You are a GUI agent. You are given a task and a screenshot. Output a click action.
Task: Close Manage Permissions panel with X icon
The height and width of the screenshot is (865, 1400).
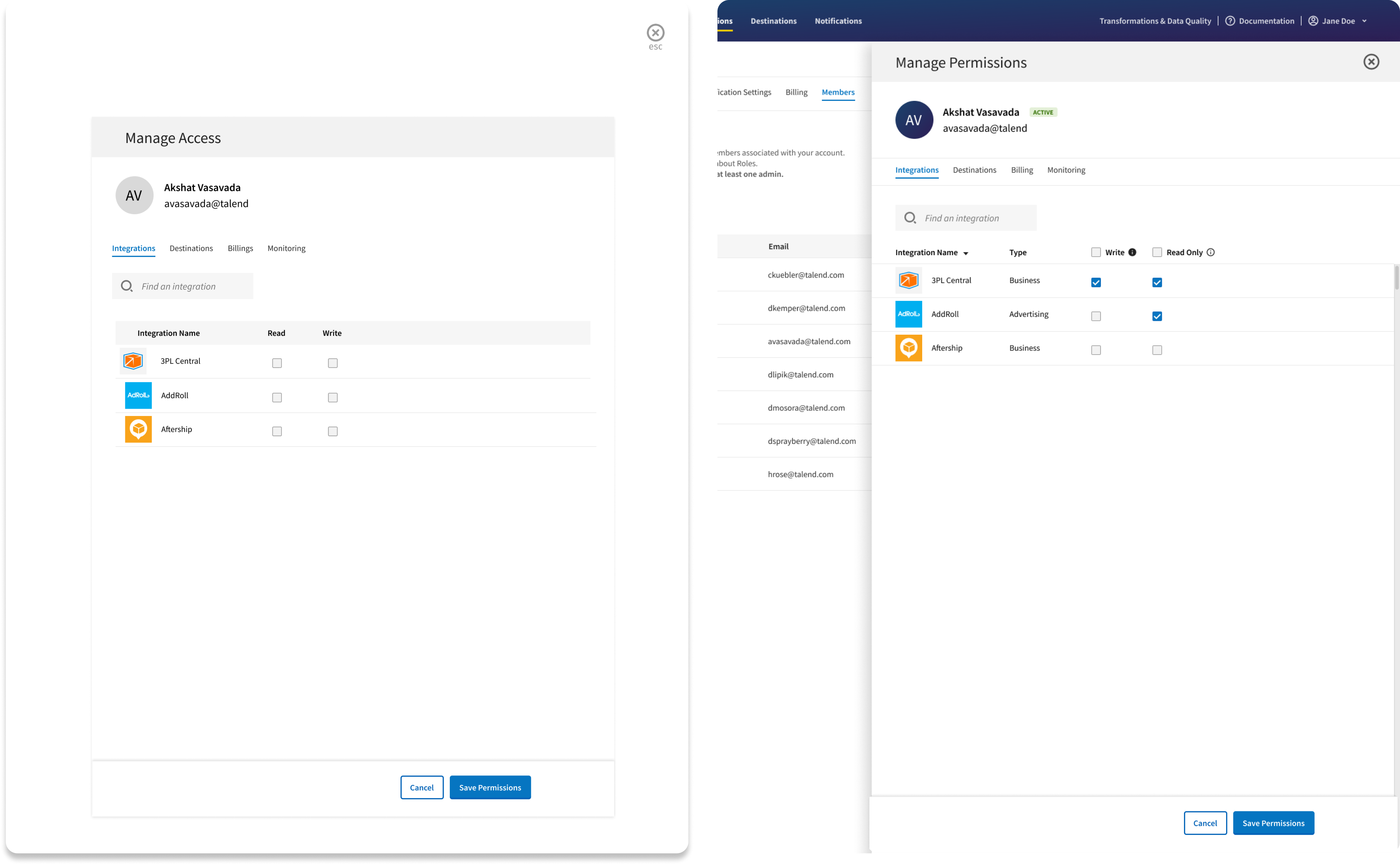coord(1371,62)
